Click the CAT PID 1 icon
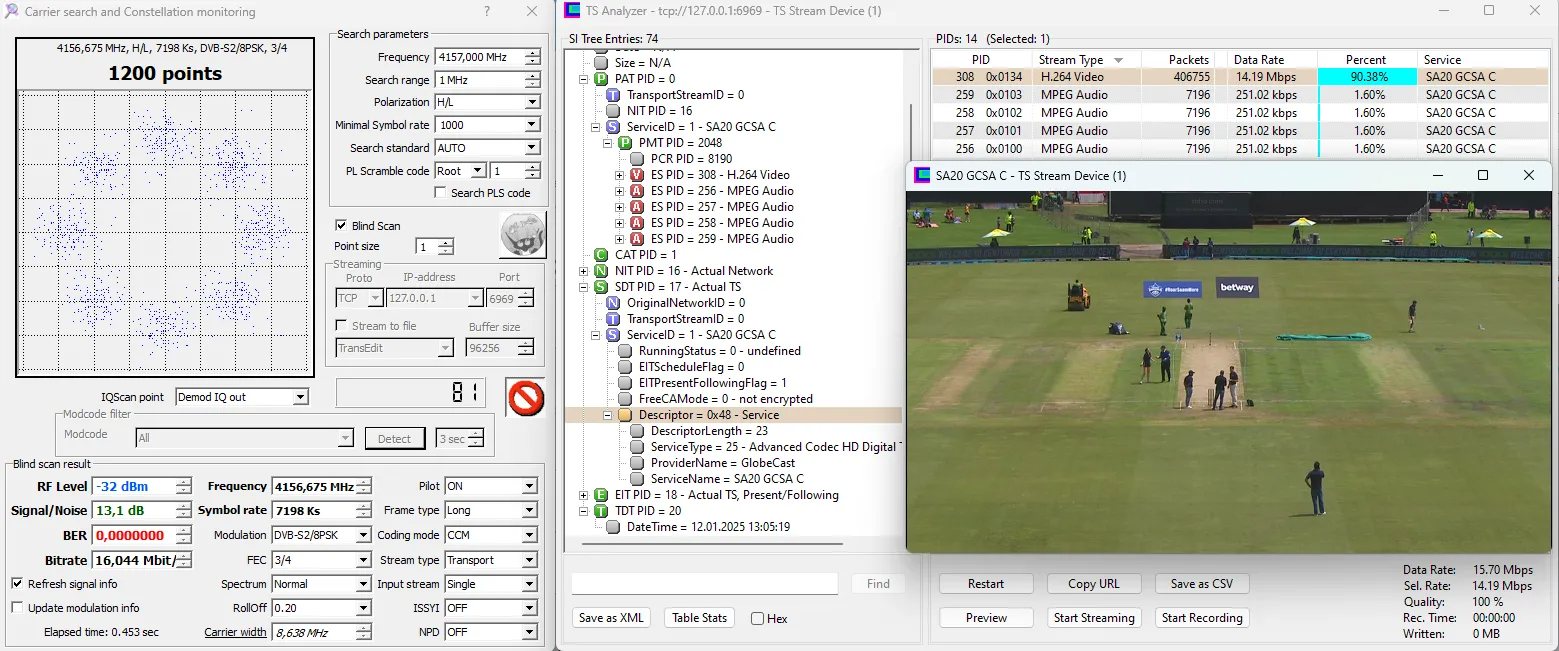The width and height of the screenshot is (1559, 651). [x=601, y=255]
